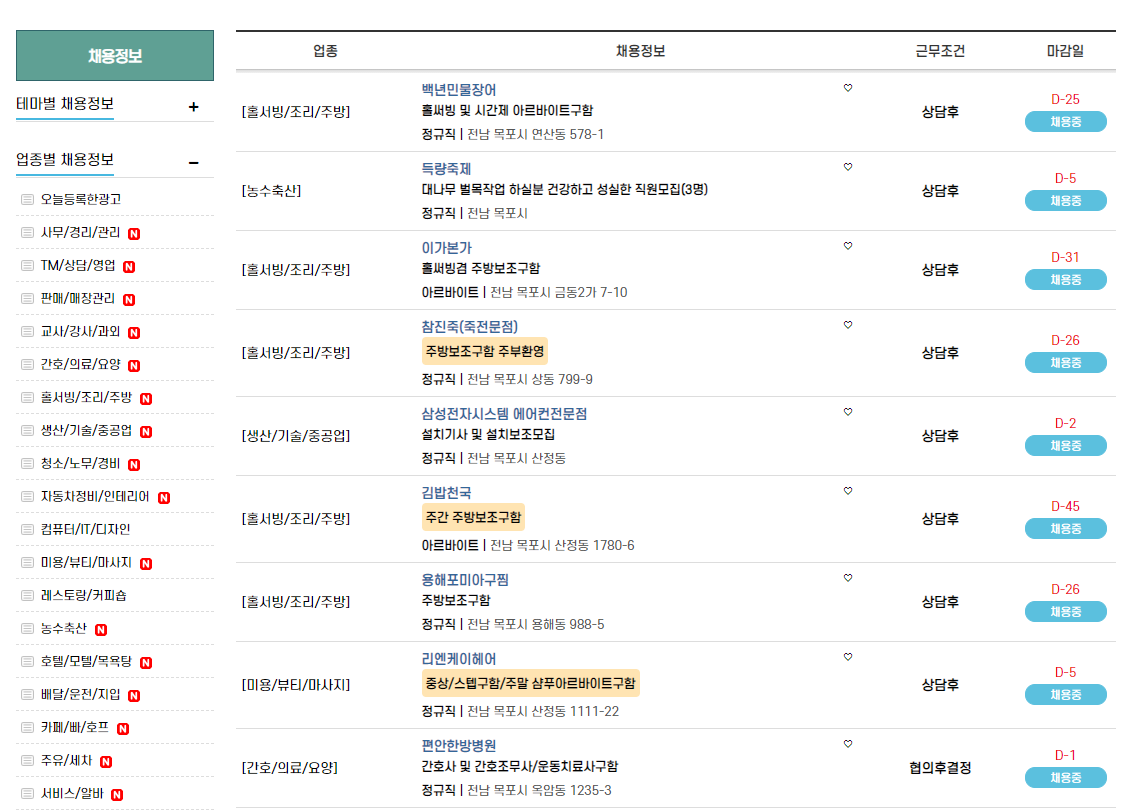Heart the 편안한방병원 job listing
The height and width of the screenshot is (812, 1130).
[848, 744]
